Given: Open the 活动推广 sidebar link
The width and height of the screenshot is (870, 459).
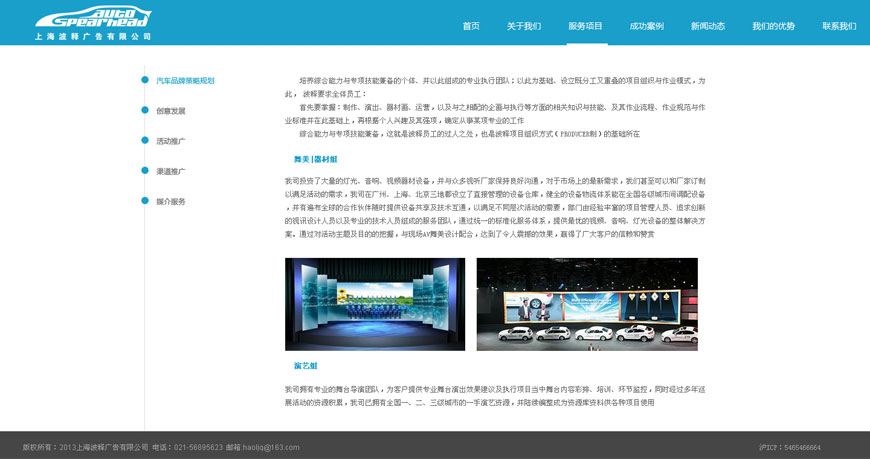Looking at the screenshot, I should coord(171,141).
